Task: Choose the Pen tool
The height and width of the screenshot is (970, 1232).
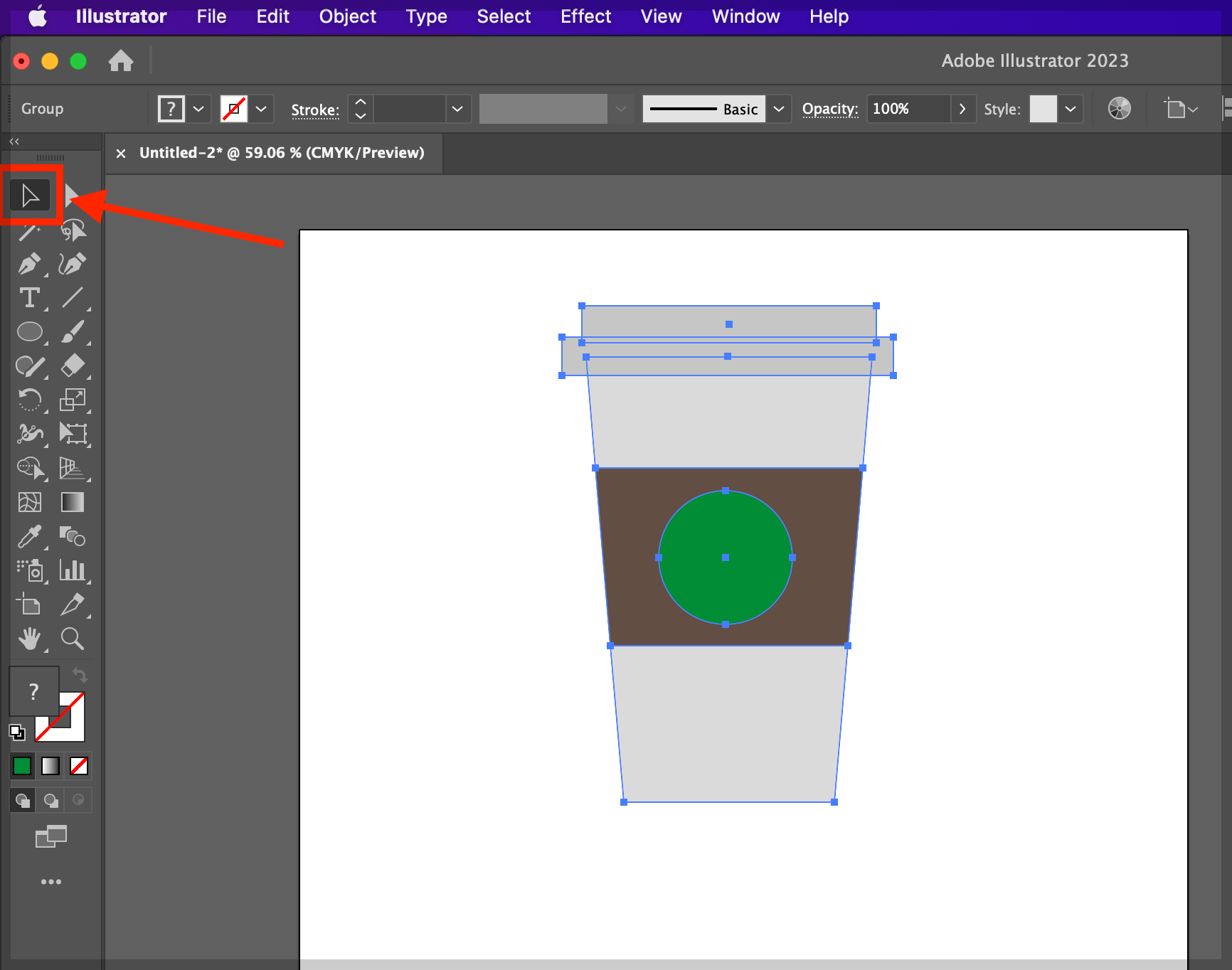Action: pyautogui.click(x=29, y=264)
